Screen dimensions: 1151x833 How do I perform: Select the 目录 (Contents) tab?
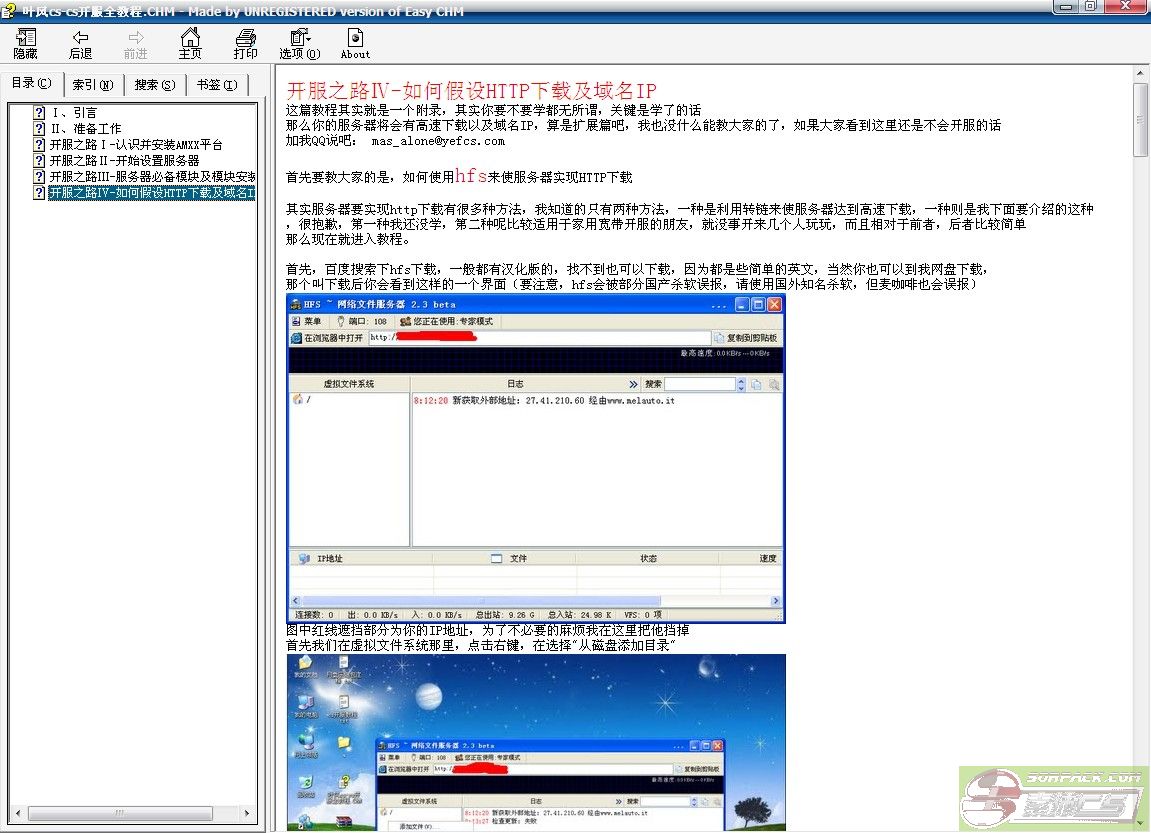click(x=31, y=84)
